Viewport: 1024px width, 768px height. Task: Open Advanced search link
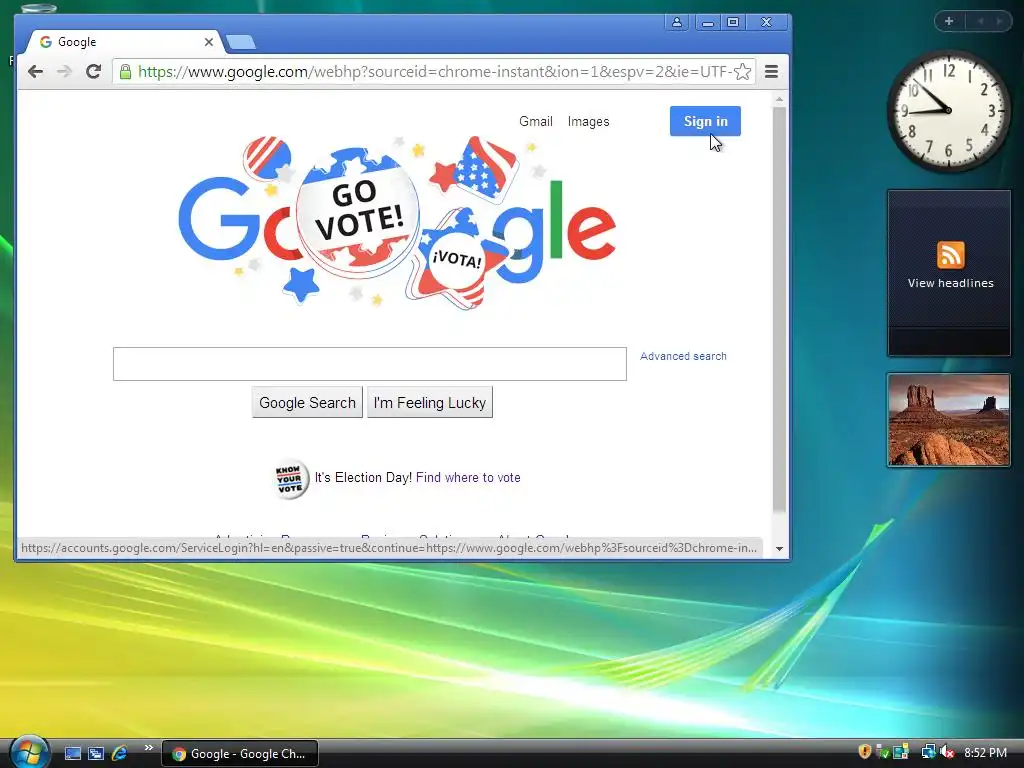tap(683, 356)
